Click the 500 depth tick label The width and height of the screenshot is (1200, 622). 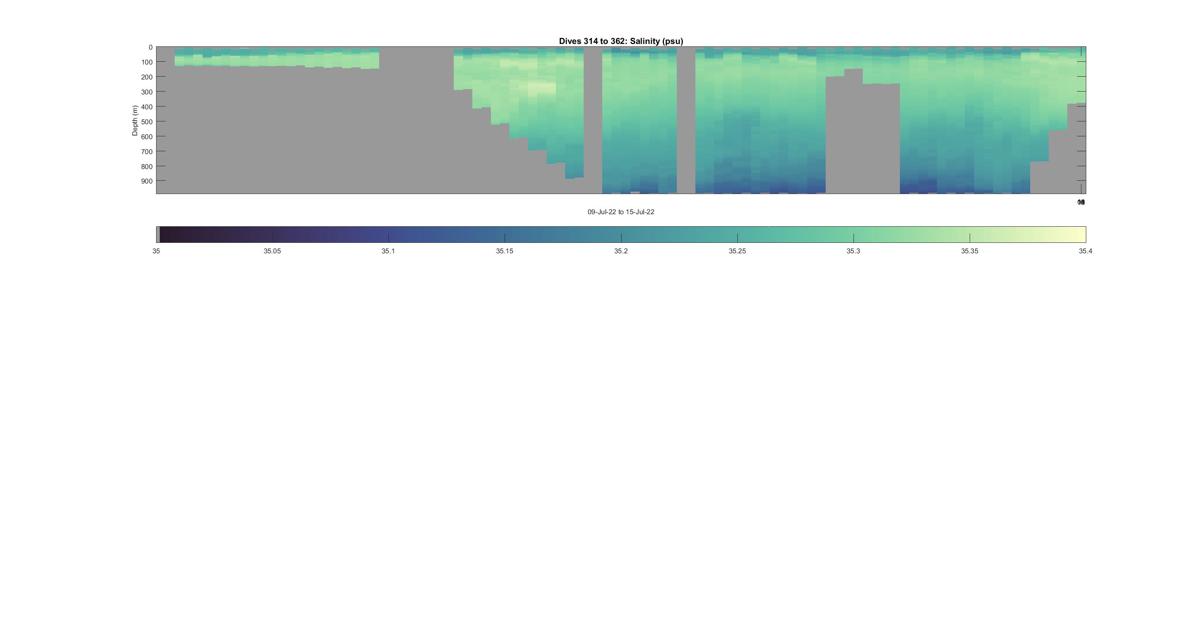[x=147, y=122]
